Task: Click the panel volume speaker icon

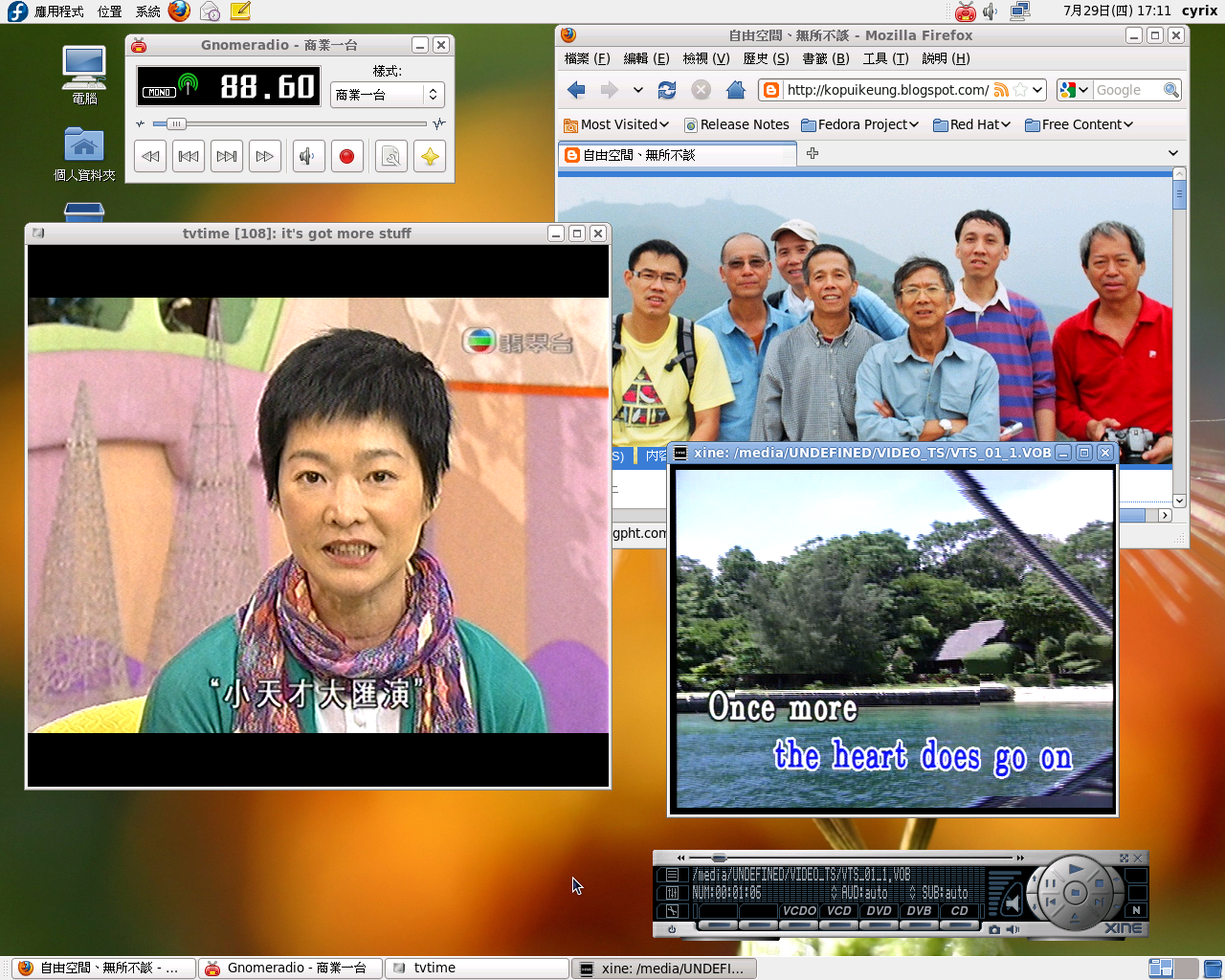Action: click(x=991, y=11)
